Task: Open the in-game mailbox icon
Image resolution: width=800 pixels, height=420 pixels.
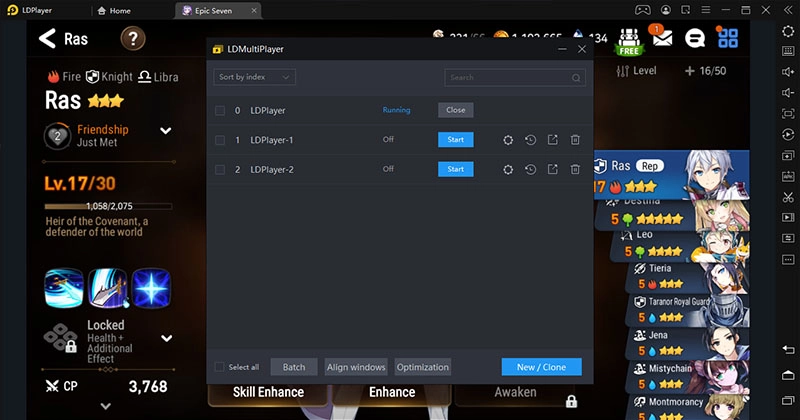Action: point(661,38)
